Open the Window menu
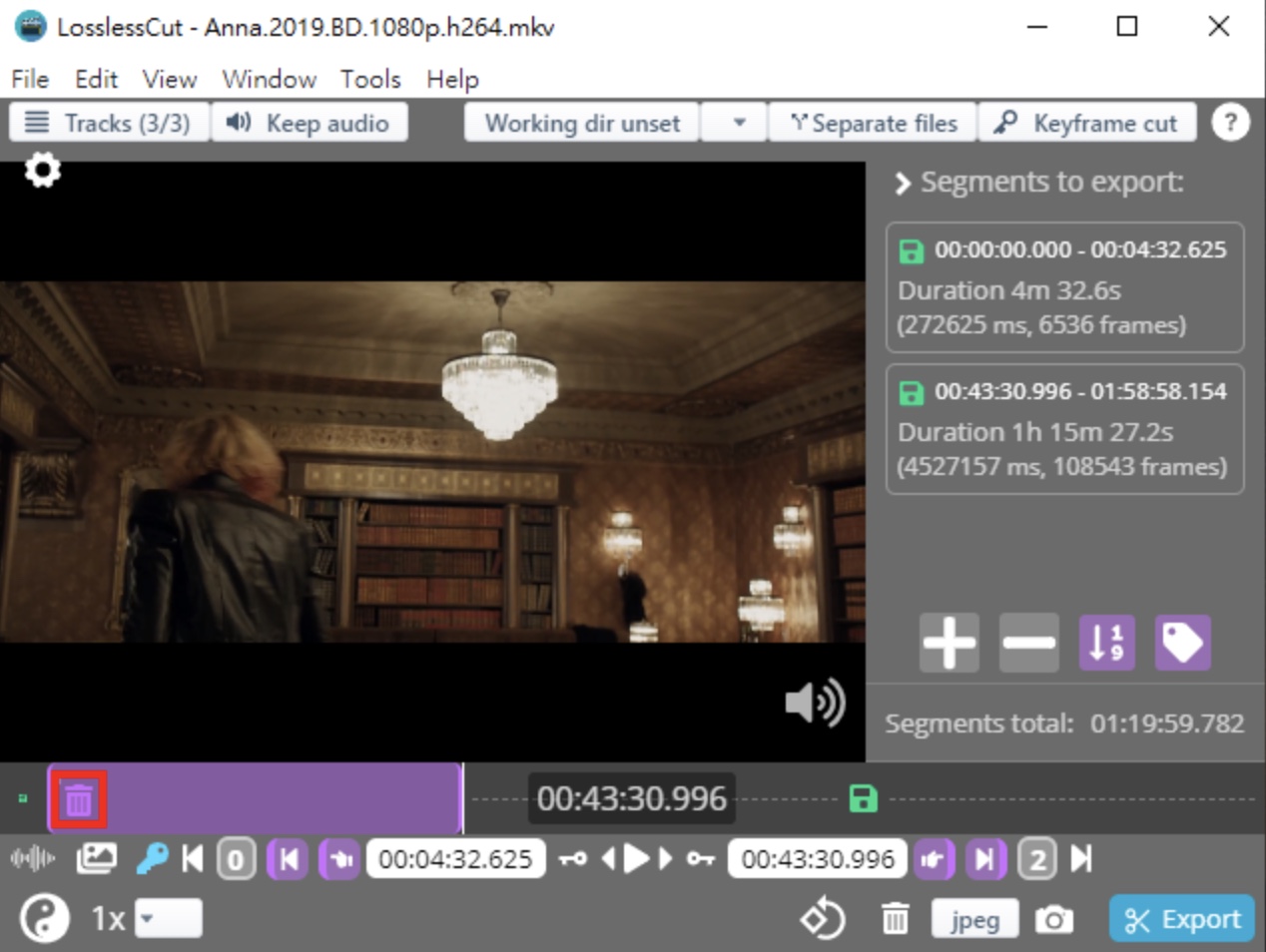The width and height of the screenshot is (1266, 952). pos(269,79)
